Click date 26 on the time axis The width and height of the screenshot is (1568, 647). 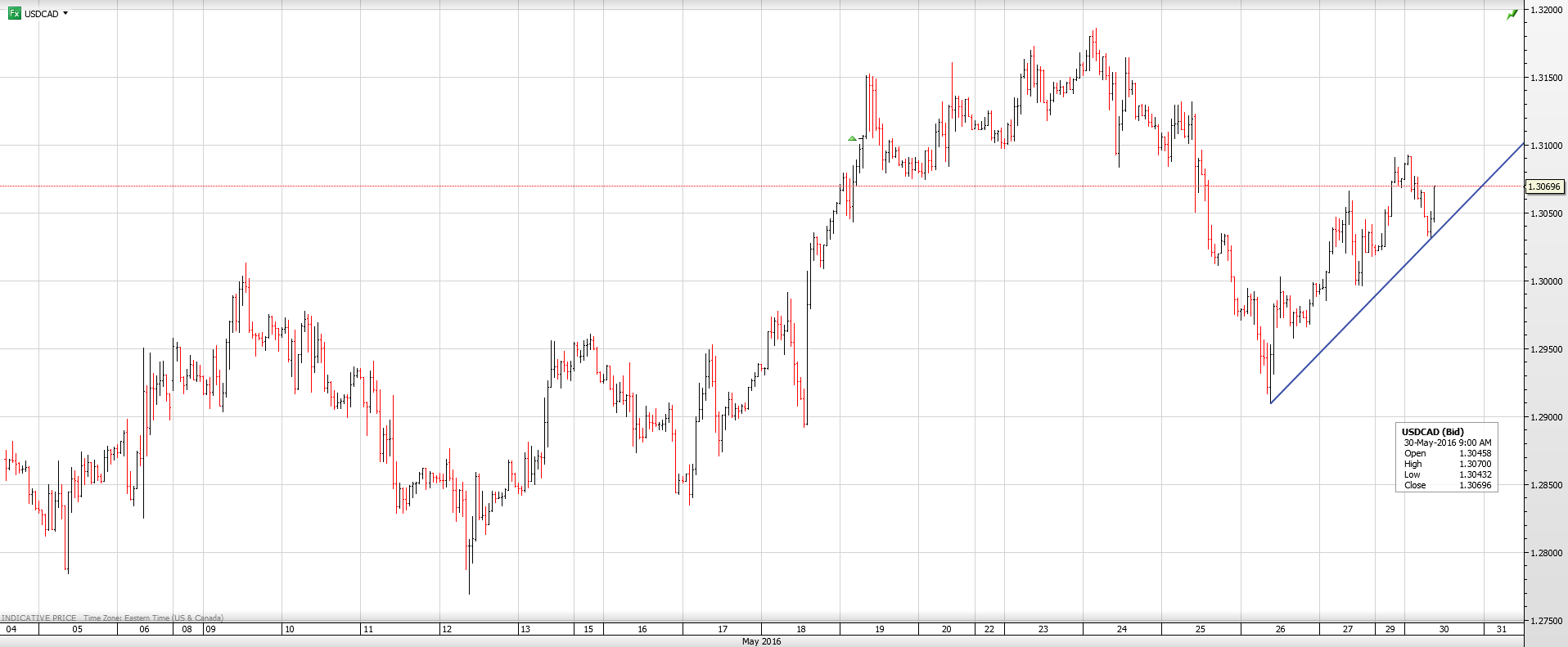point(1280,629)
